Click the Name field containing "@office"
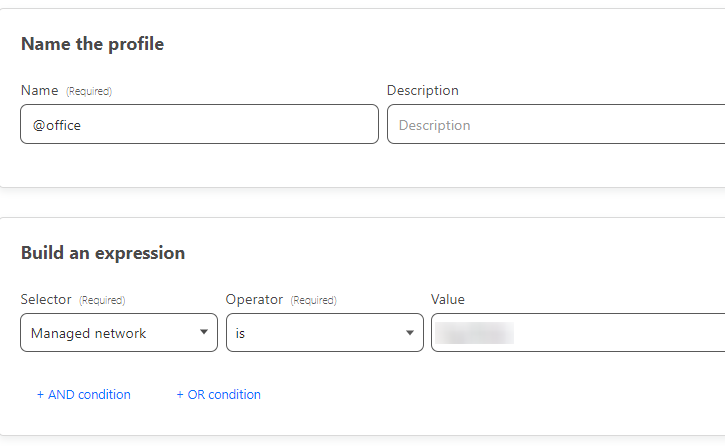This screenshot has height=446, width=725. click(199, 125)
